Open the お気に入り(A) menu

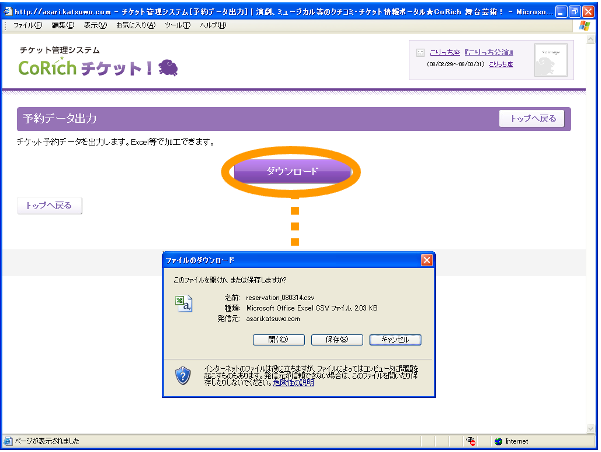click(x=136, y=24)
